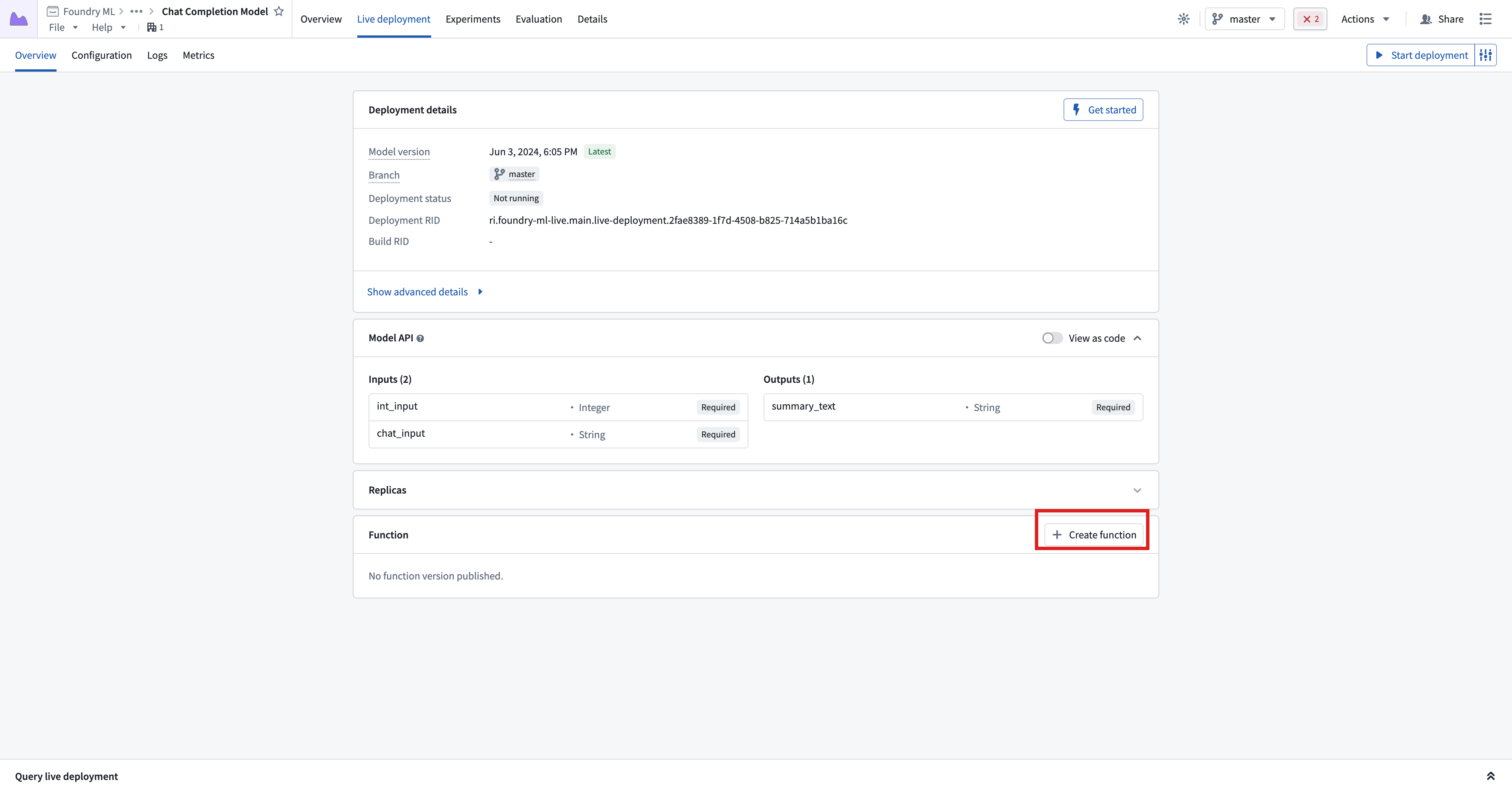Click the Get started button
This screenshot has width=1512, height=792.
coord(1103,110)
